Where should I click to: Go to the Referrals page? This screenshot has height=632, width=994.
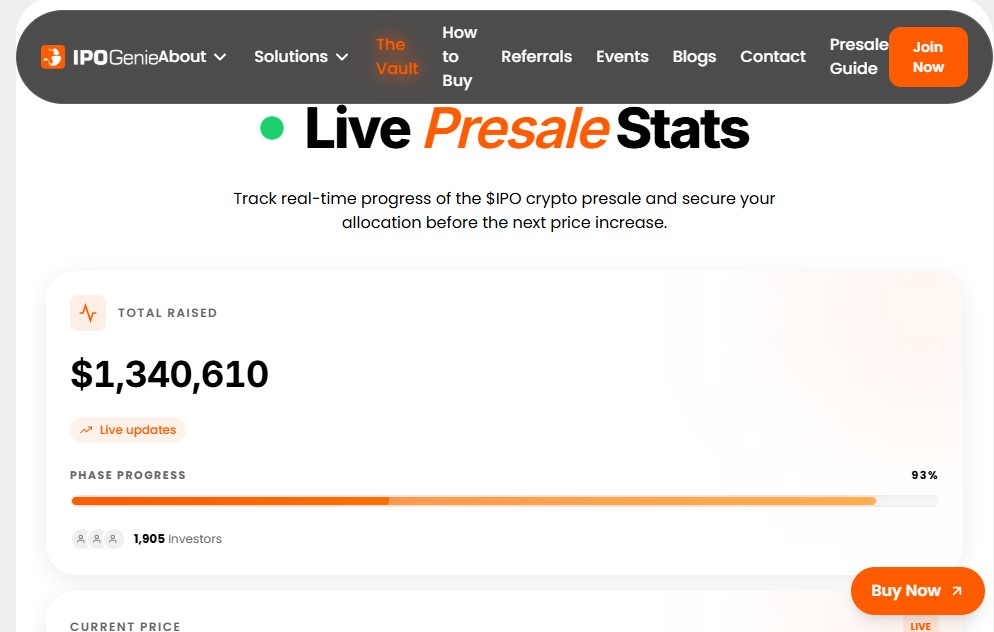tap(536, 57)
